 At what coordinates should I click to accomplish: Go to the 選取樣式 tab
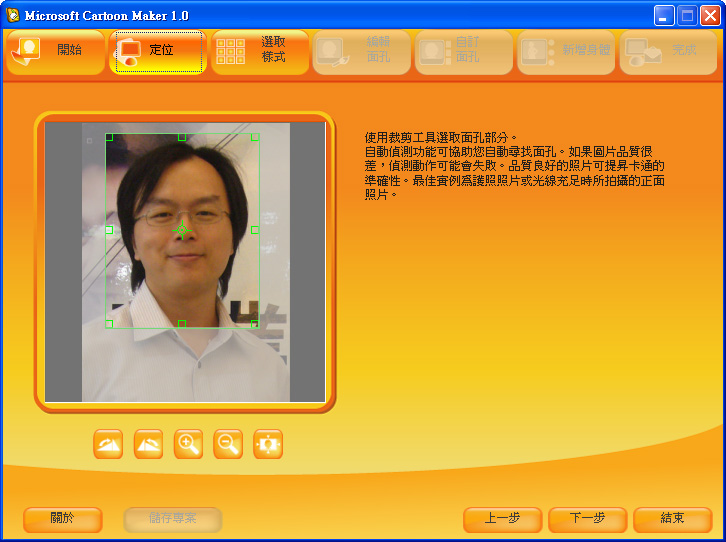tap(260, 52)
